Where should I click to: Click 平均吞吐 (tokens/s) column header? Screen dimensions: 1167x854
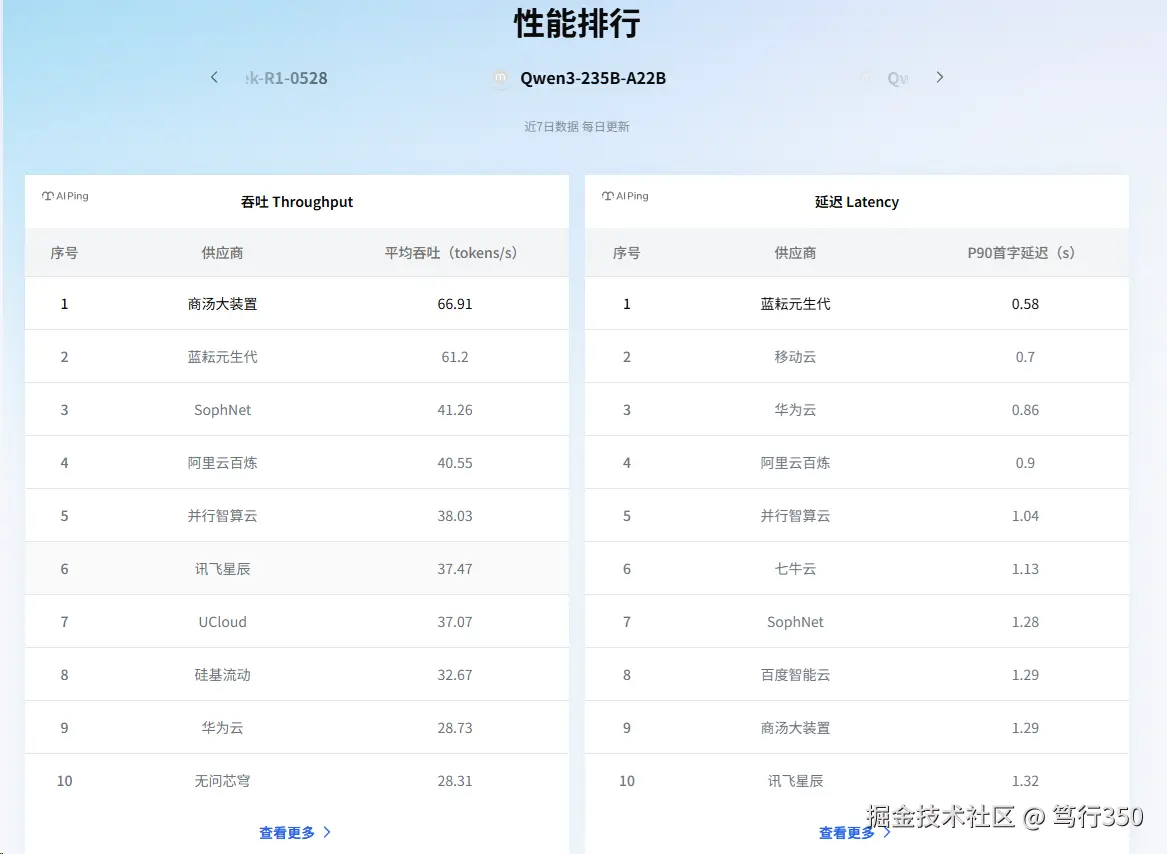(451, 253)
